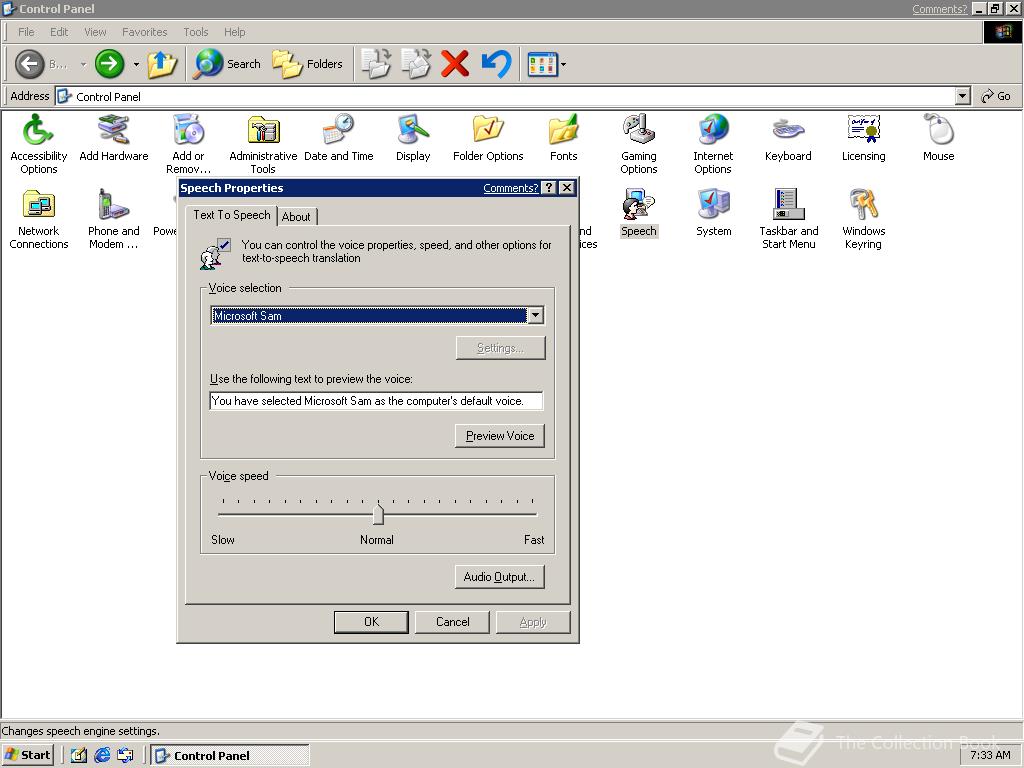
Task: Open the Tools menu
Action: point(195,32)
